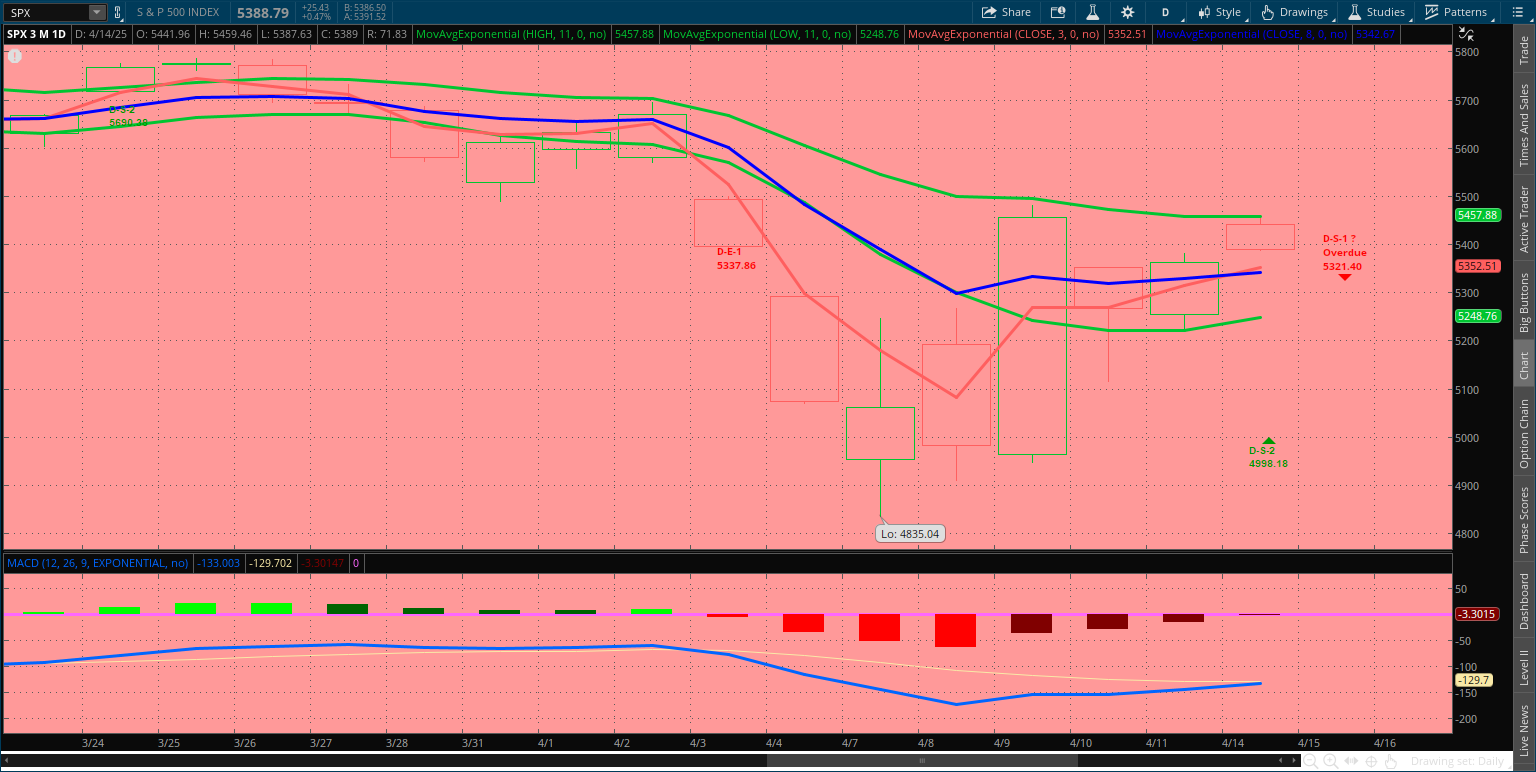Open the news card icon next to Share
Viewport: 1536px width, 772px height.
click(x=1058, y=12)
